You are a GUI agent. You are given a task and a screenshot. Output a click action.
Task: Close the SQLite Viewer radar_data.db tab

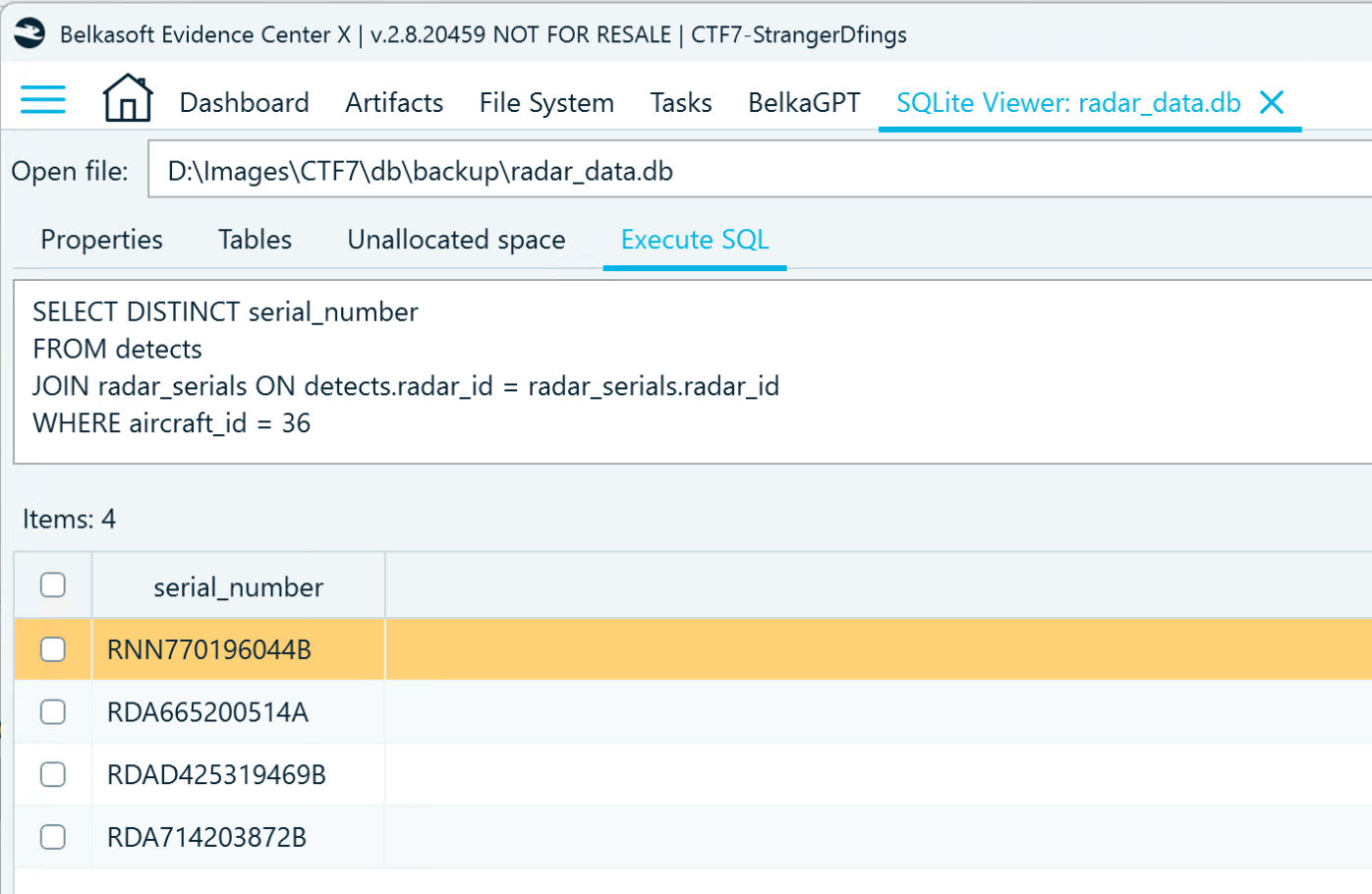1272,102
